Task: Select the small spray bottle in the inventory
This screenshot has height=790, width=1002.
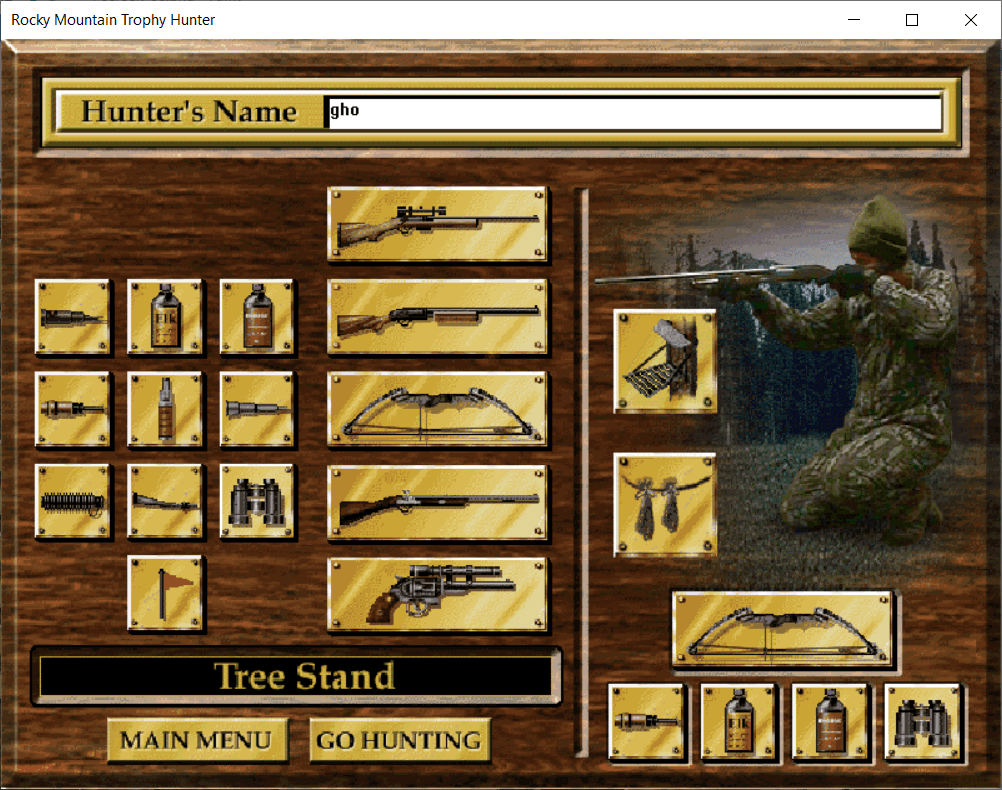Action: [166, 409]
